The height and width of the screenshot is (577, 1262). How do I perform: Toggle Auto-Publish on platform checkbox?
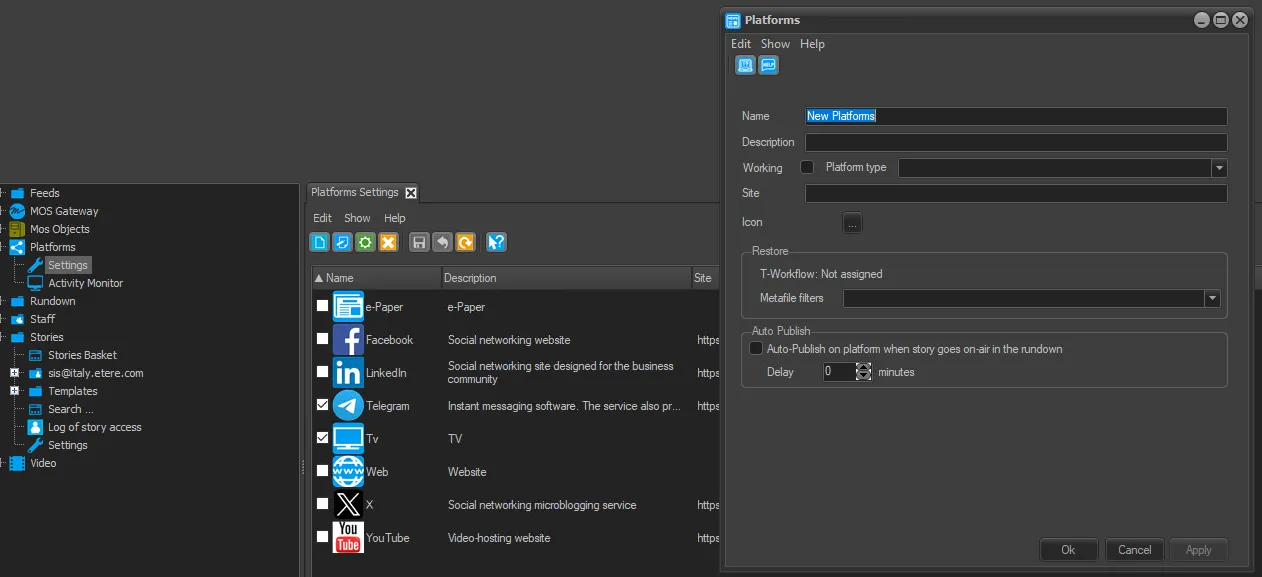(x=756, y=349)
